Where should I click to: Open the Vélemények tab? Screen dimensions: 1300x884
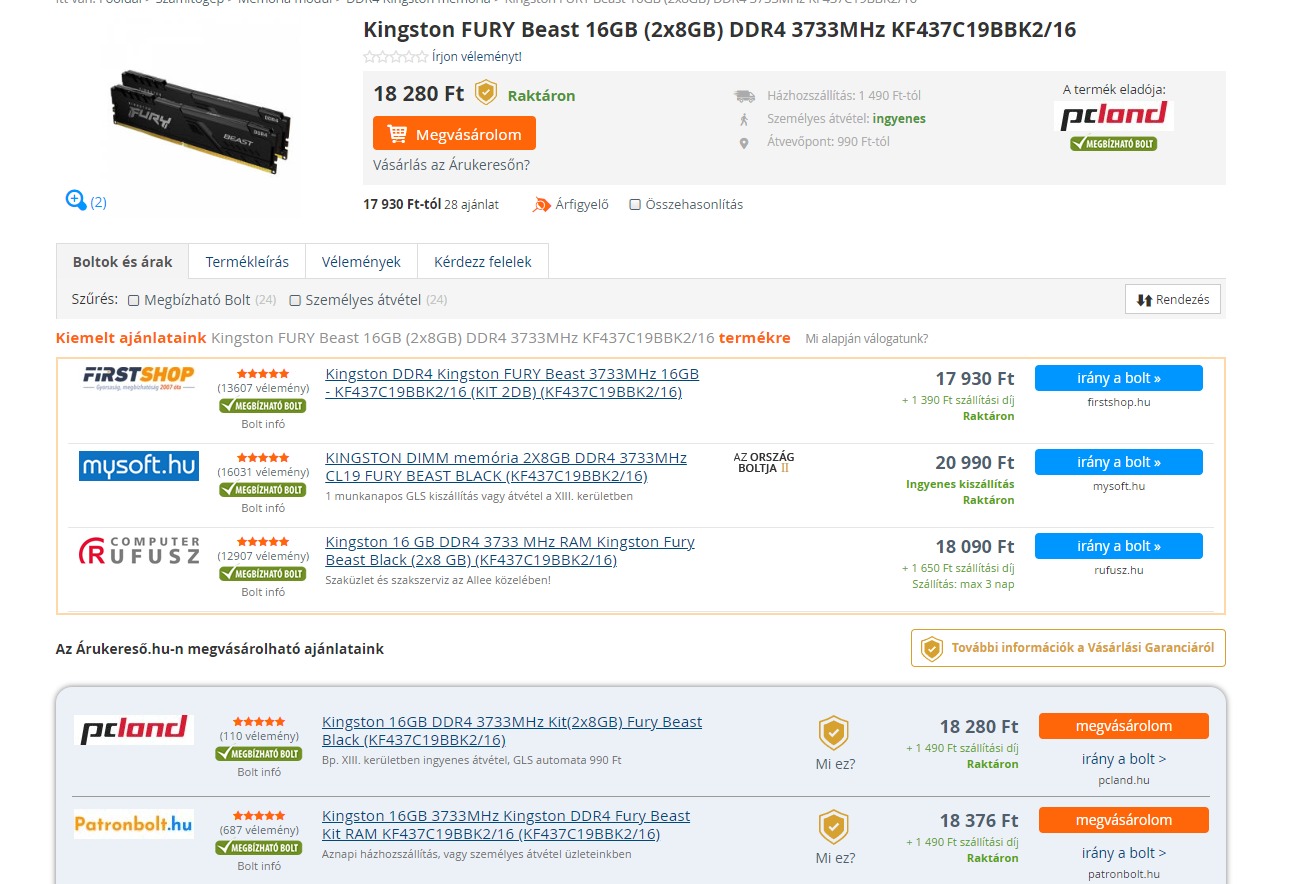361,262
